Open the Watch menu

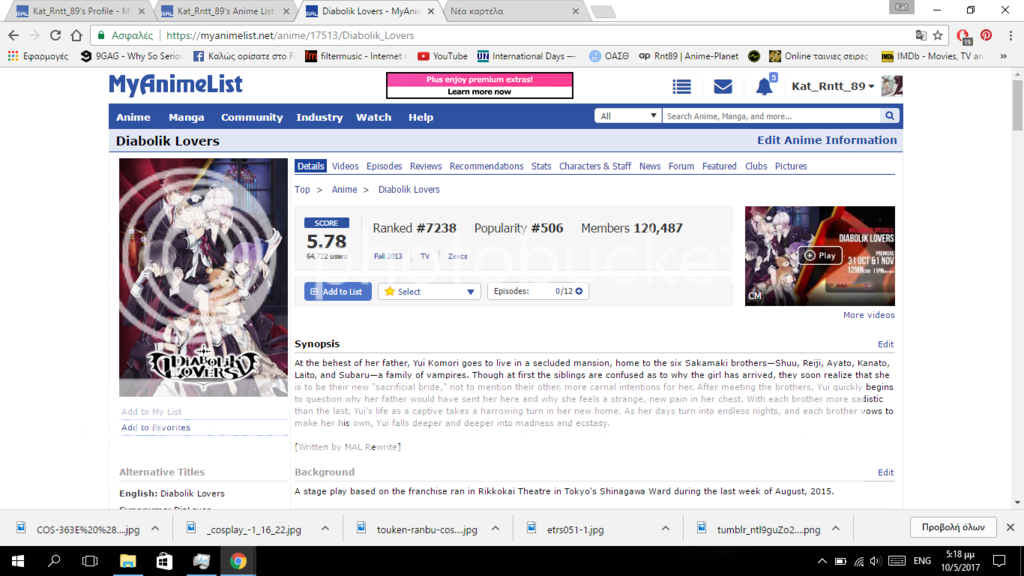374,118
